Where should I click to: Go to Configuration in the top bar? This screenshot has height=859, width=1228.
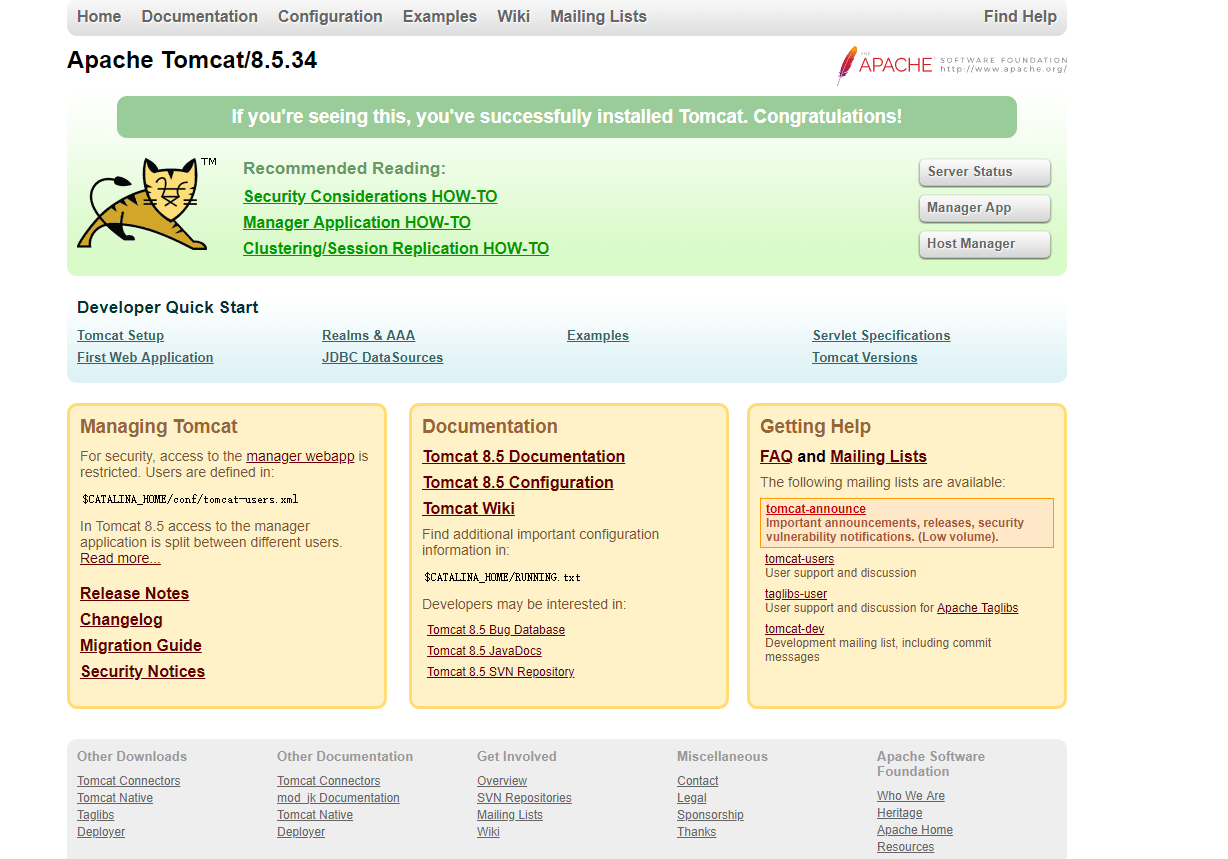(x=330, y=16)
